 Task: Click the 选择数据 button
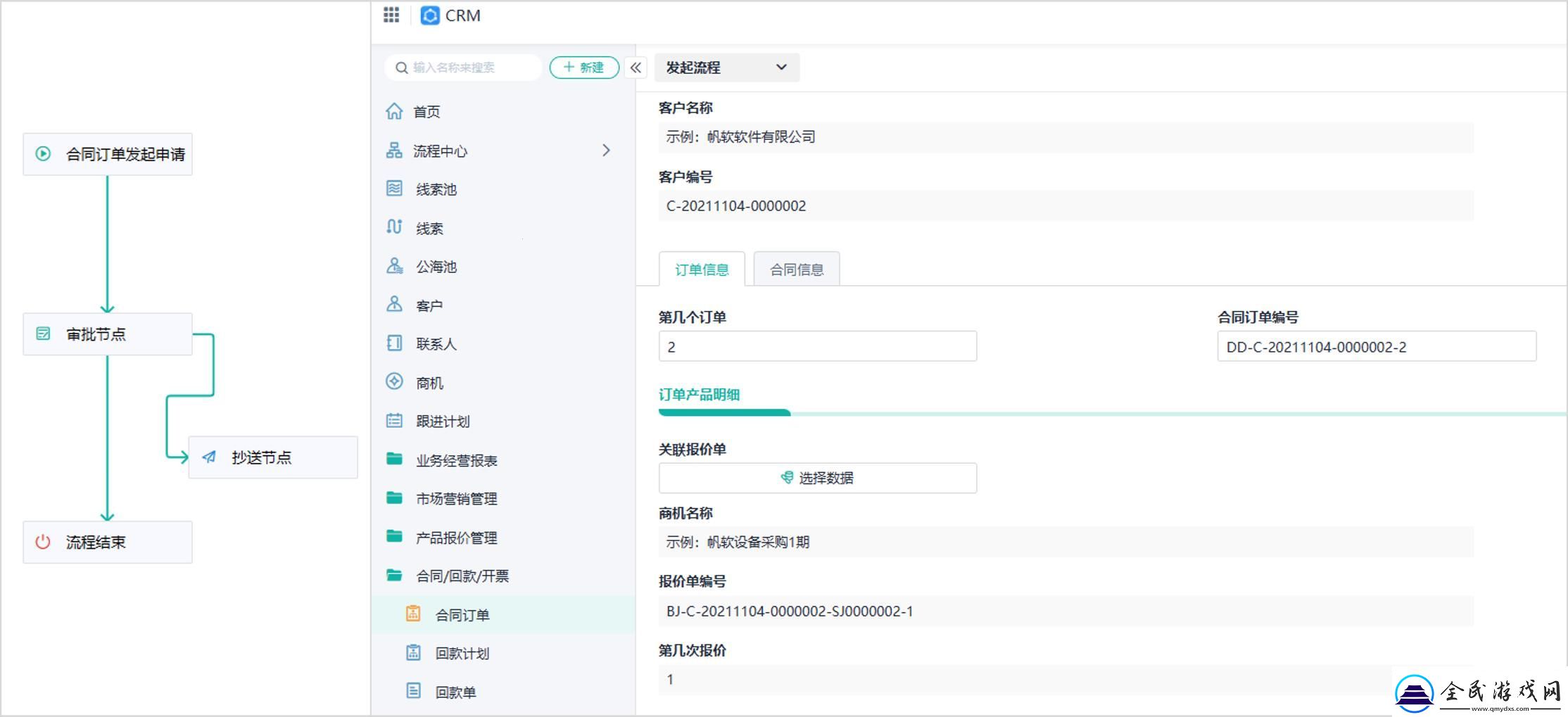click(818, 478)
